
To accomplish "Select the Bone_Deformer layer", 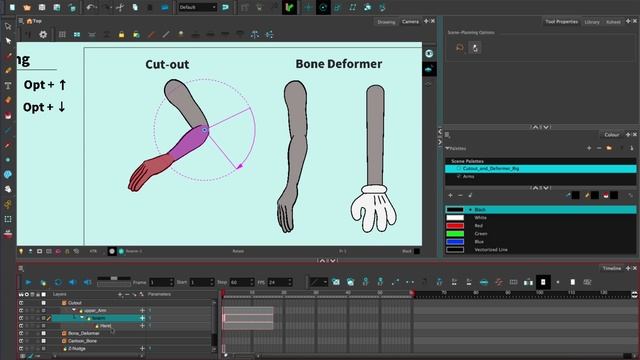I will click(x=84, y=333).
